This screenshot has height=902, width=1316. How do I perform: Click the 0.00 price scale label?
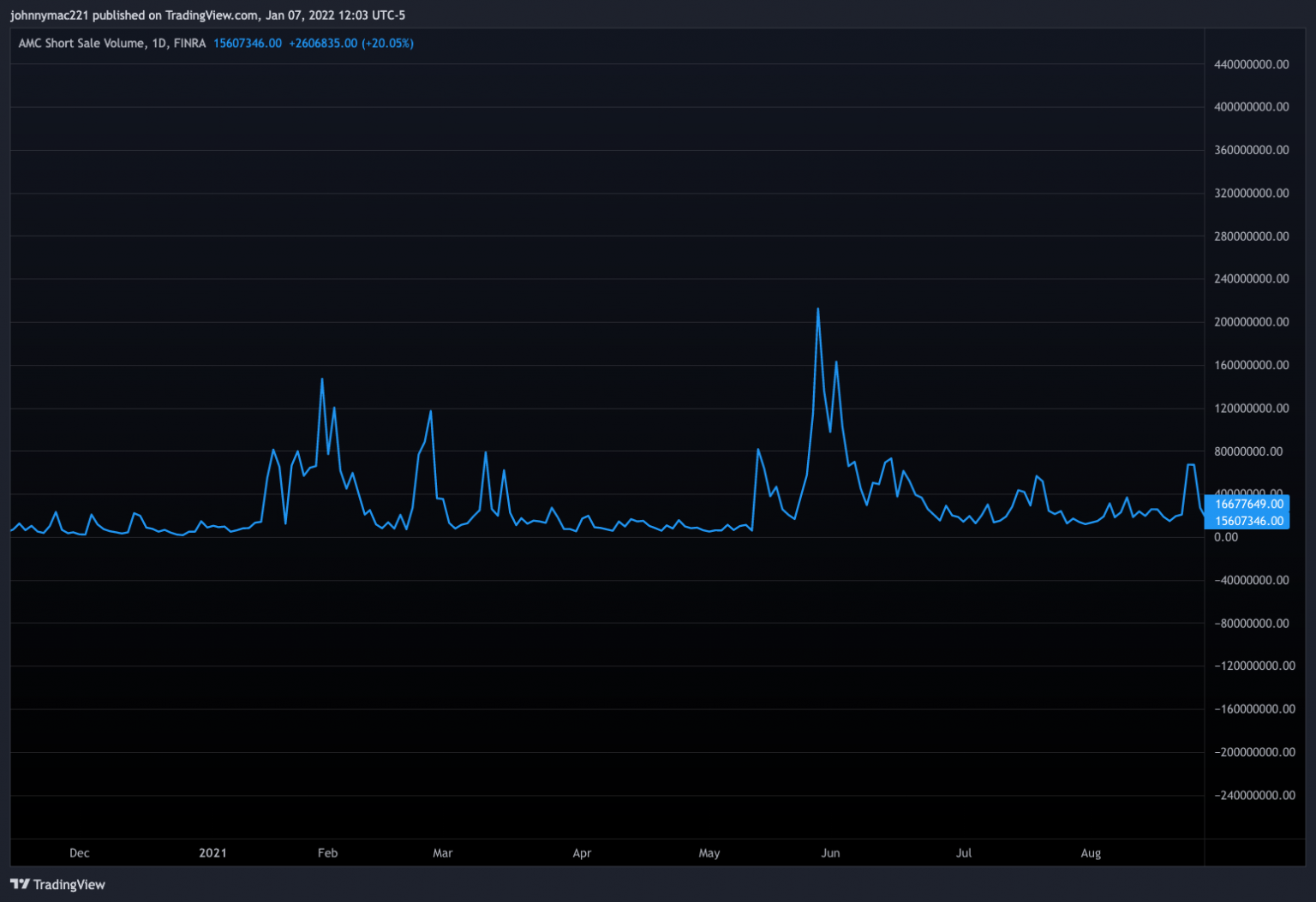pyautogui.click(x=1226, y=537)
